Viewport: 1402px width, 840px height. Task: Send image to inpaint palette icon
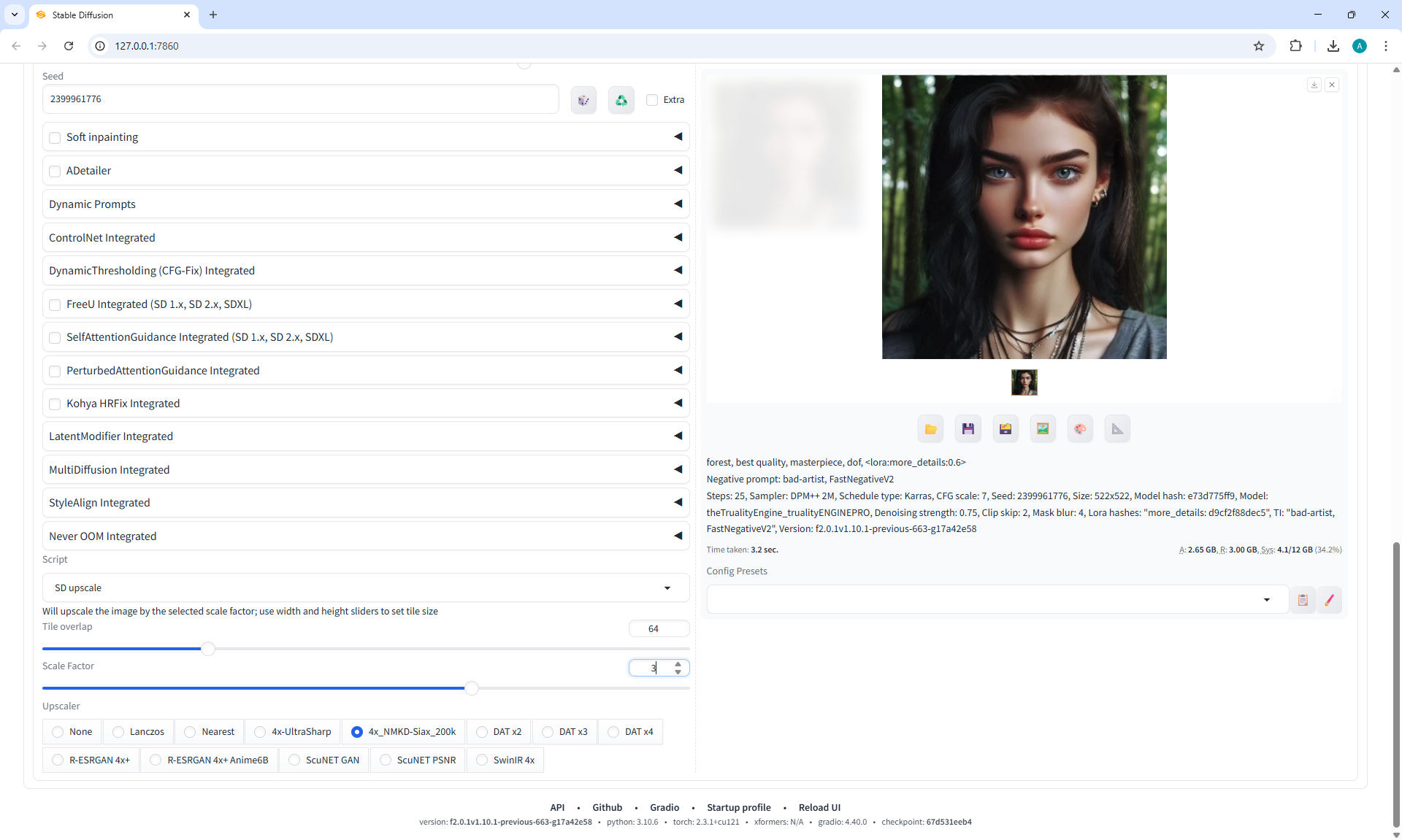(x=1080, y=429)
